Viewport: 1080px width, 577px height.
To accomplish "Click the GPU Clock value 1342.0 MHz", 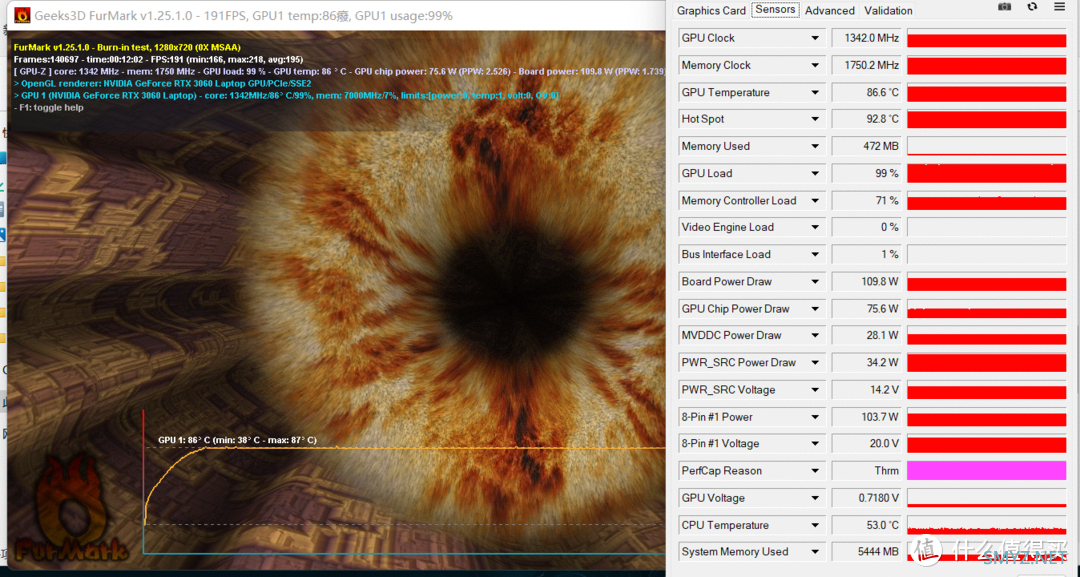I will [866, 39].
